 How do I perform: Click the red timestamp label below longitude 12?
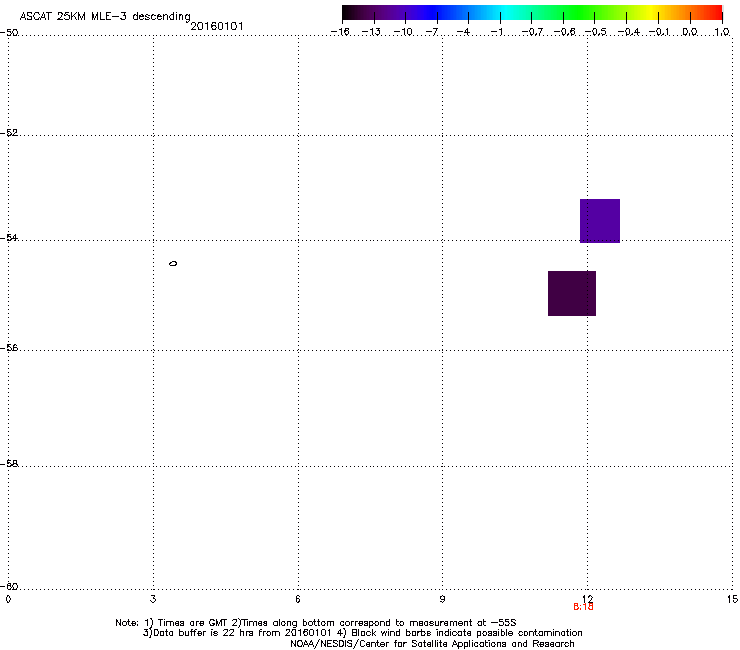[x=583, y=607]
